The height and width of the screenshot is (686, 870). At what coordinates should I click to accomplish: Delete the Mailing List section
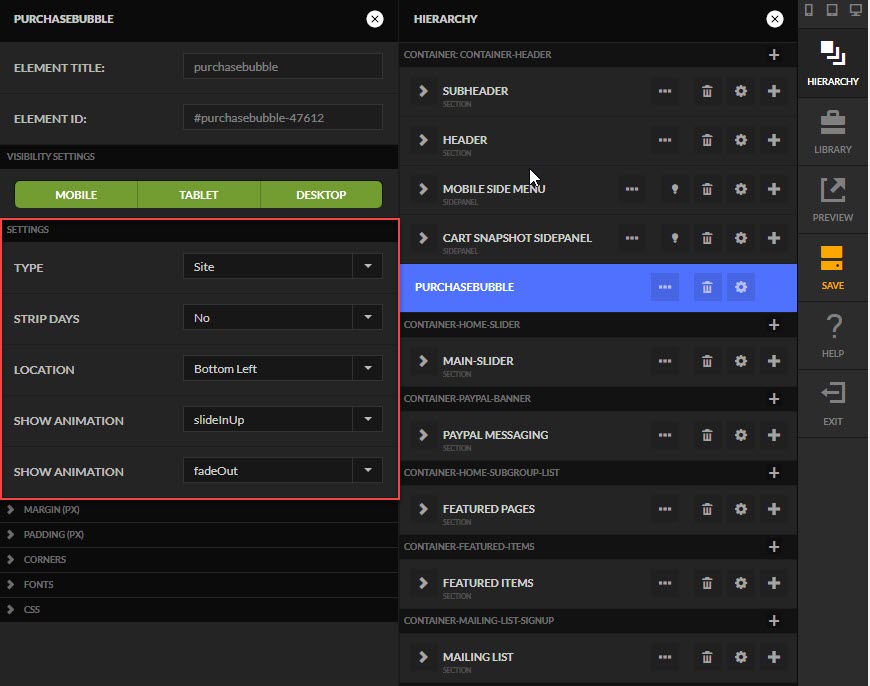[x=707, y=657]
